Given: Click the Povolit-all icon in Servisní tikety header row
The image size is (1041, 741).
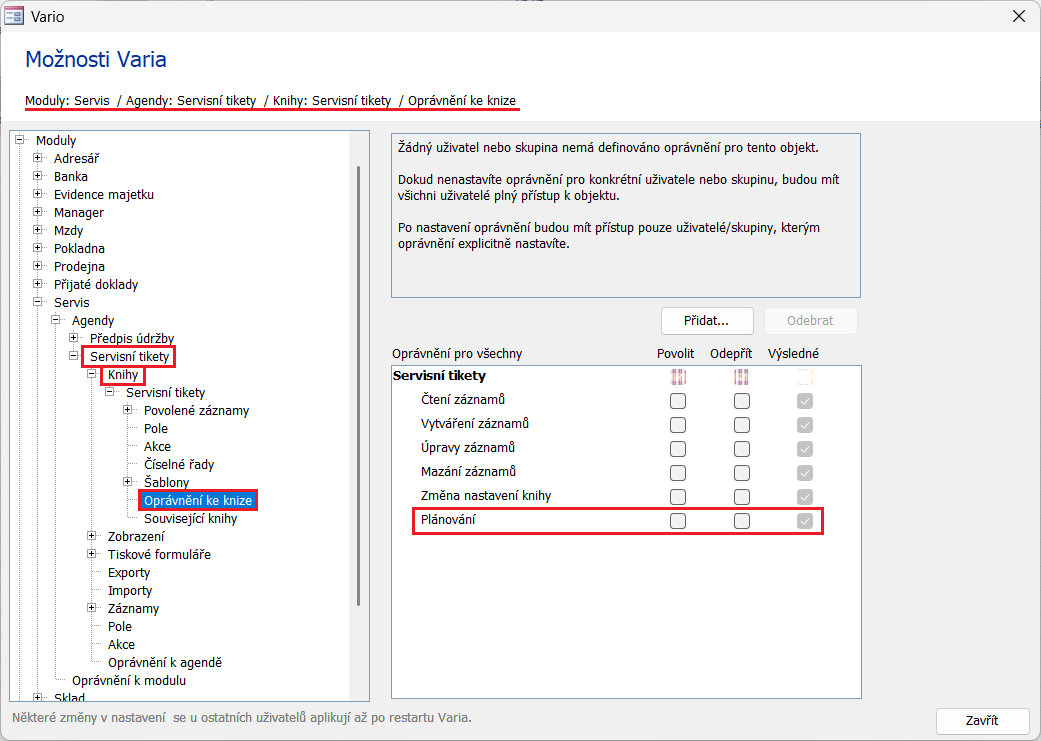Looking at the screenshot, I should click(x=678, y=377).
